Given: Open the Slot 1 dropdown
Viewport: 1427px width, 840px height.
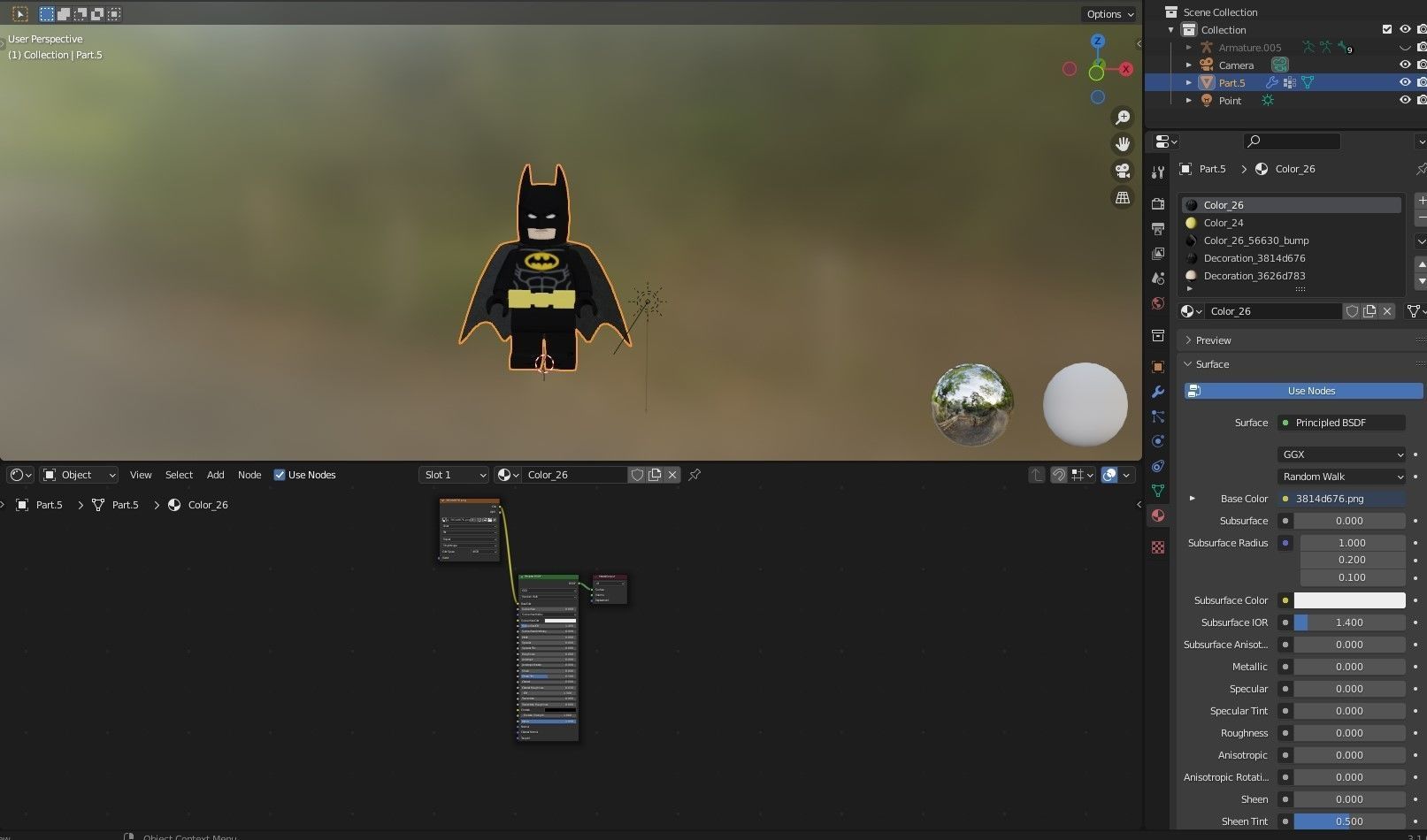Looking at the screenshot, I should pyautogui.click(x=454, y=475).
